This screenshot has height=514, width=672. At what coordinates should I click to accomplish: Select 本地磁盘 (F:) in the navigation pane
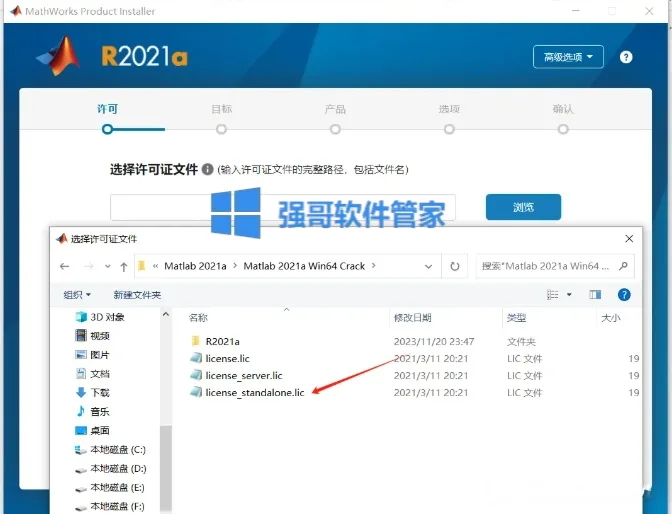117,506
